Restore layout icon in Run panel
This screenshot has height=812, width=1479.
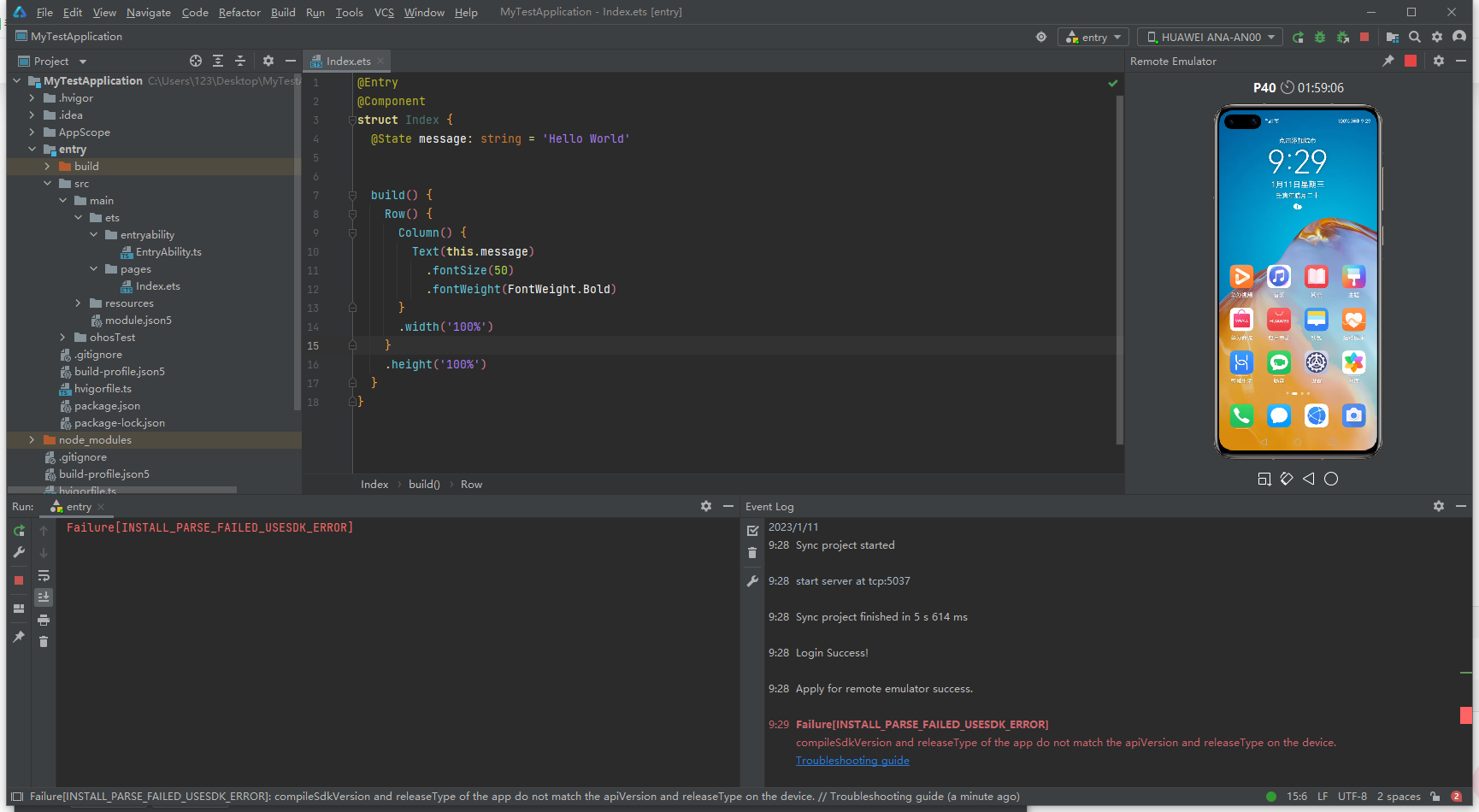[x=19, y=609]
